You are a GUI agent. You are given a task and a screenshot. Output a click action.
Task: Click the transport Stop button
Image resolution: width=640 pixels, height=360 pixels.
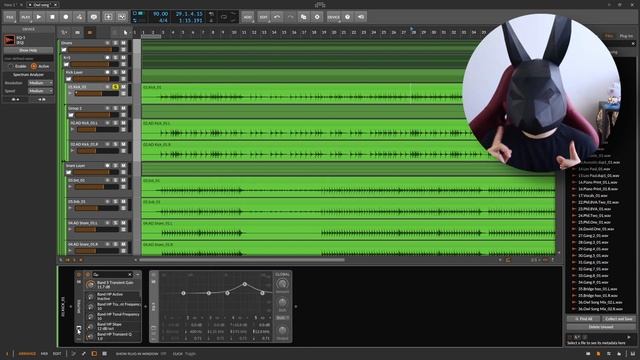tap(52, 17)
